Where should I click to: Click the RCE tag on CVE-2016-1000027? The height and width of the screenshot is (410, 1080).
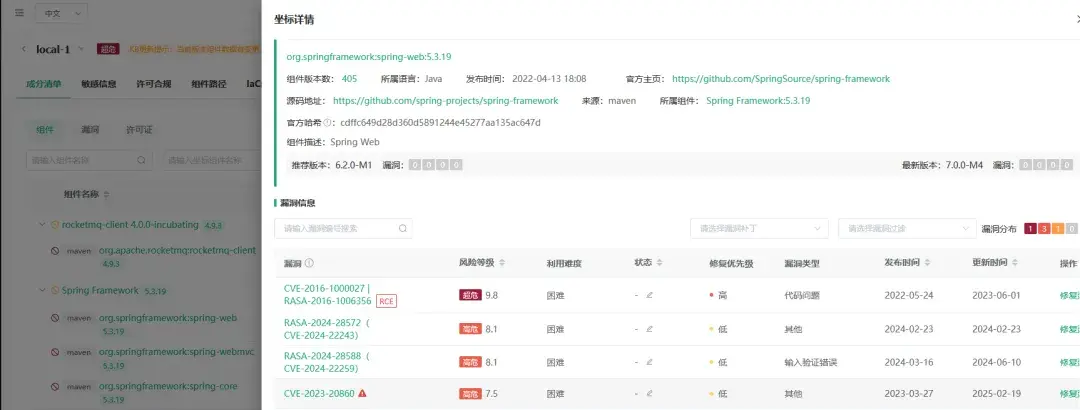[386, 301]
